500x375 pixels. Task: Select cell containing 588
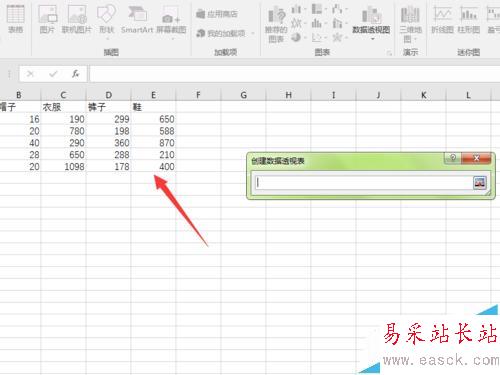click(153, 131)
